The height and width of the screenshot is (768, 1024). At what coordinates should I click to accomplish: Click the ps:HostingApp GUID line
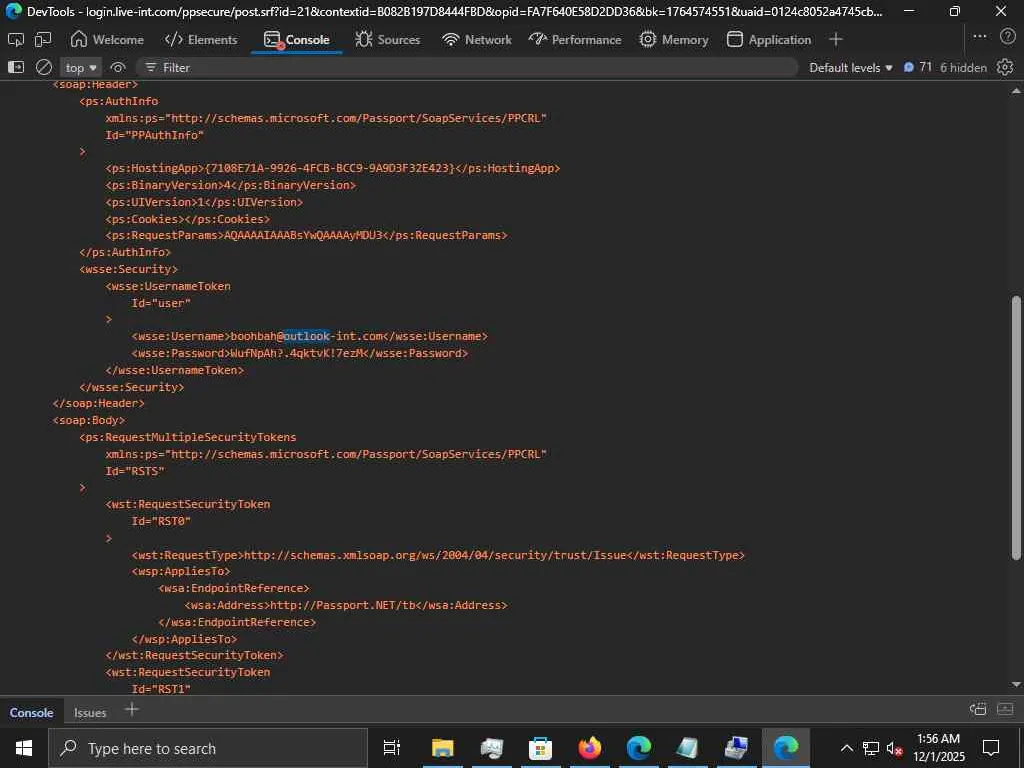click(x=333, y=168)
